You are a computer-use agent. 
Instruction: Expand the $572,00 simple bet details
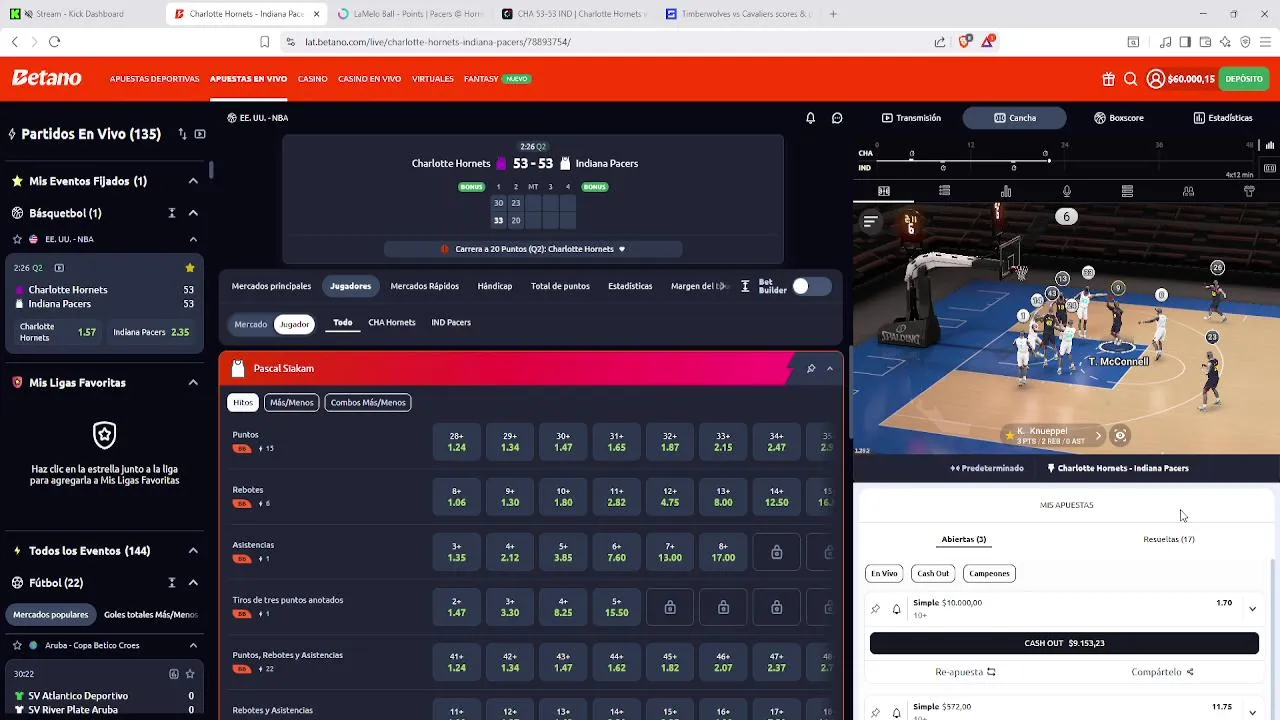pos(1252,712)
